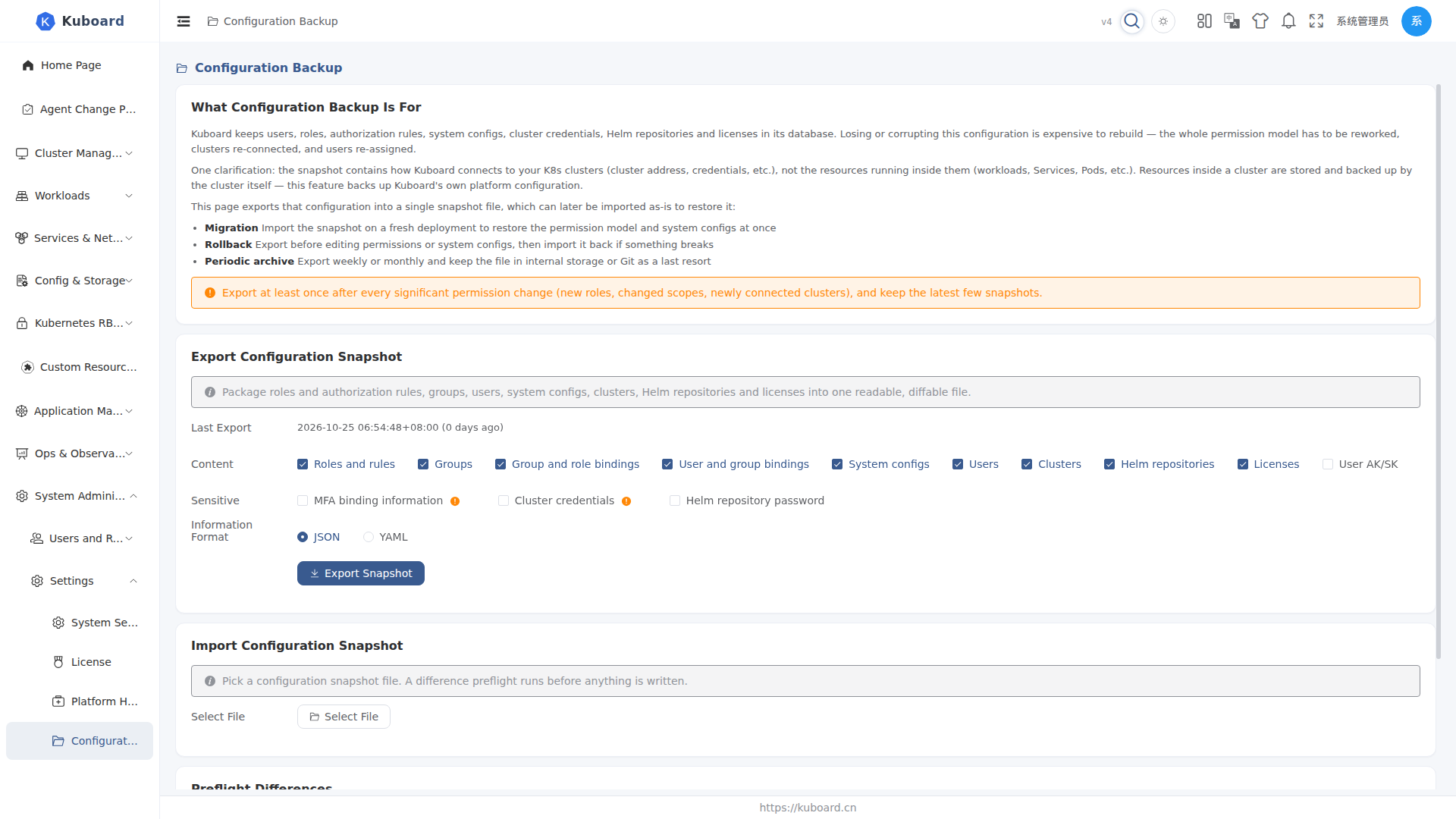Open Platform H... sidebar item
Screen dimensions: 1456x819
[80, 701]
